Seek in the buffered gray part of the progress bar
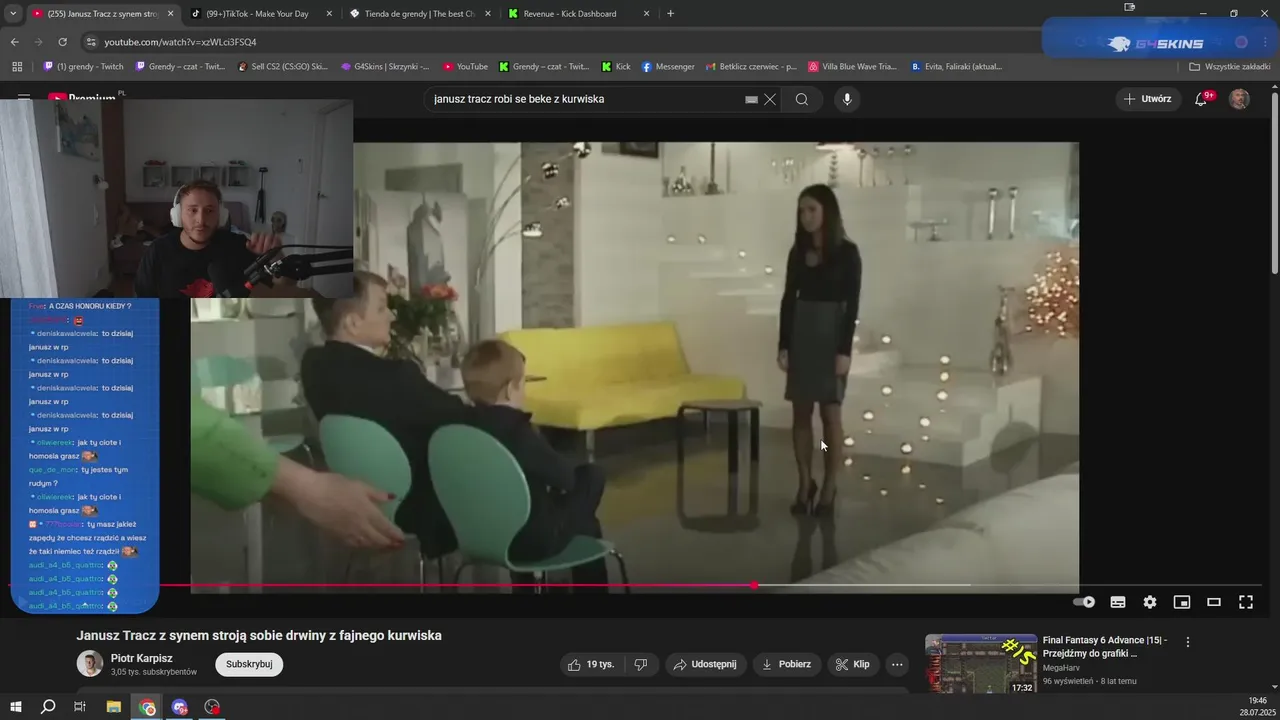Screen dimensions: 1280x720 (x=862, y=585)
